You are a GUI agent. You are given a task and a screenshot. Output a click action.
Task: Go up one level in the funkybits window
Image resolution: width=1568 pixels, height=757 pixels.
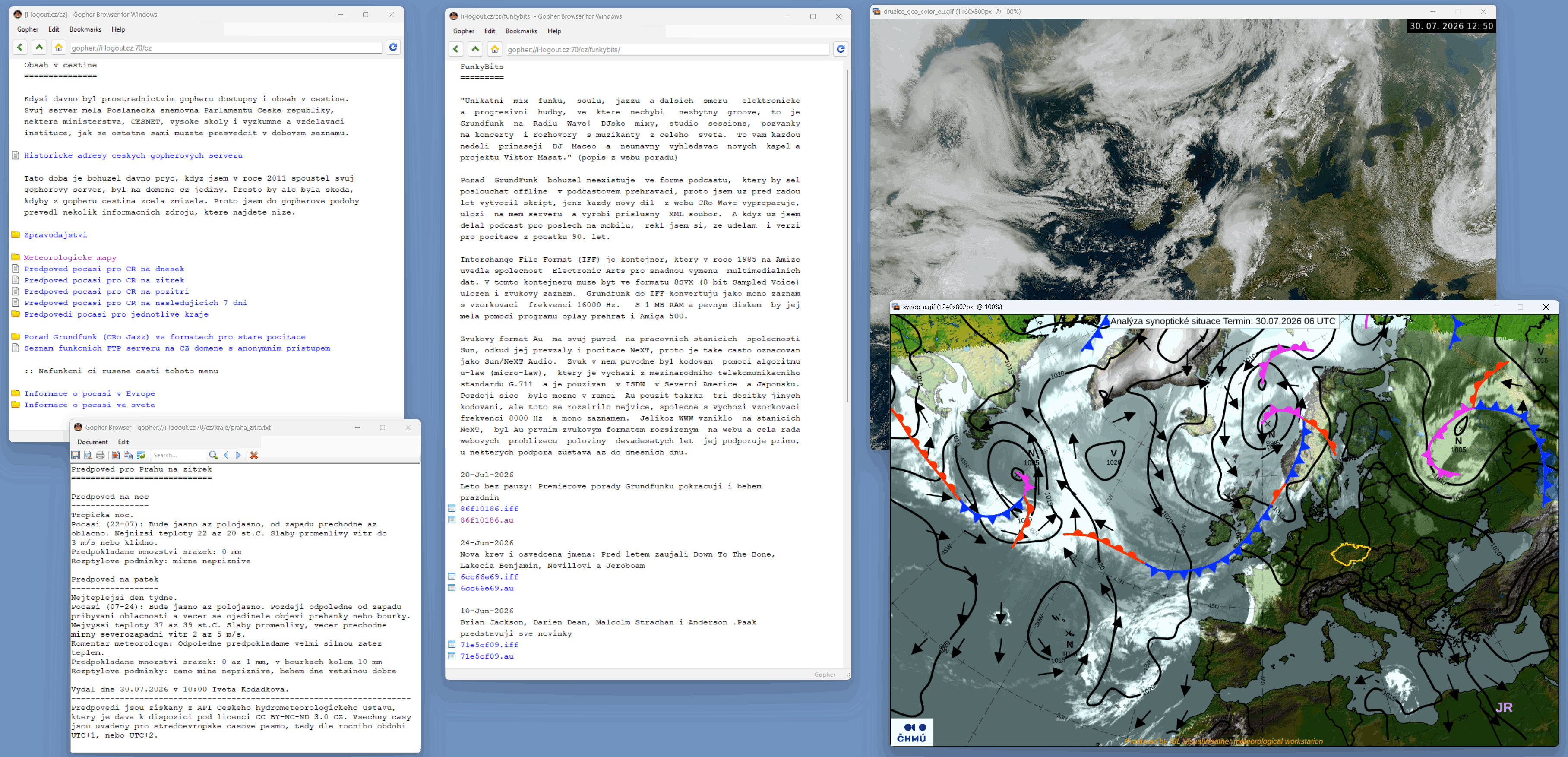pyautogui.click(x=475, y=49)
